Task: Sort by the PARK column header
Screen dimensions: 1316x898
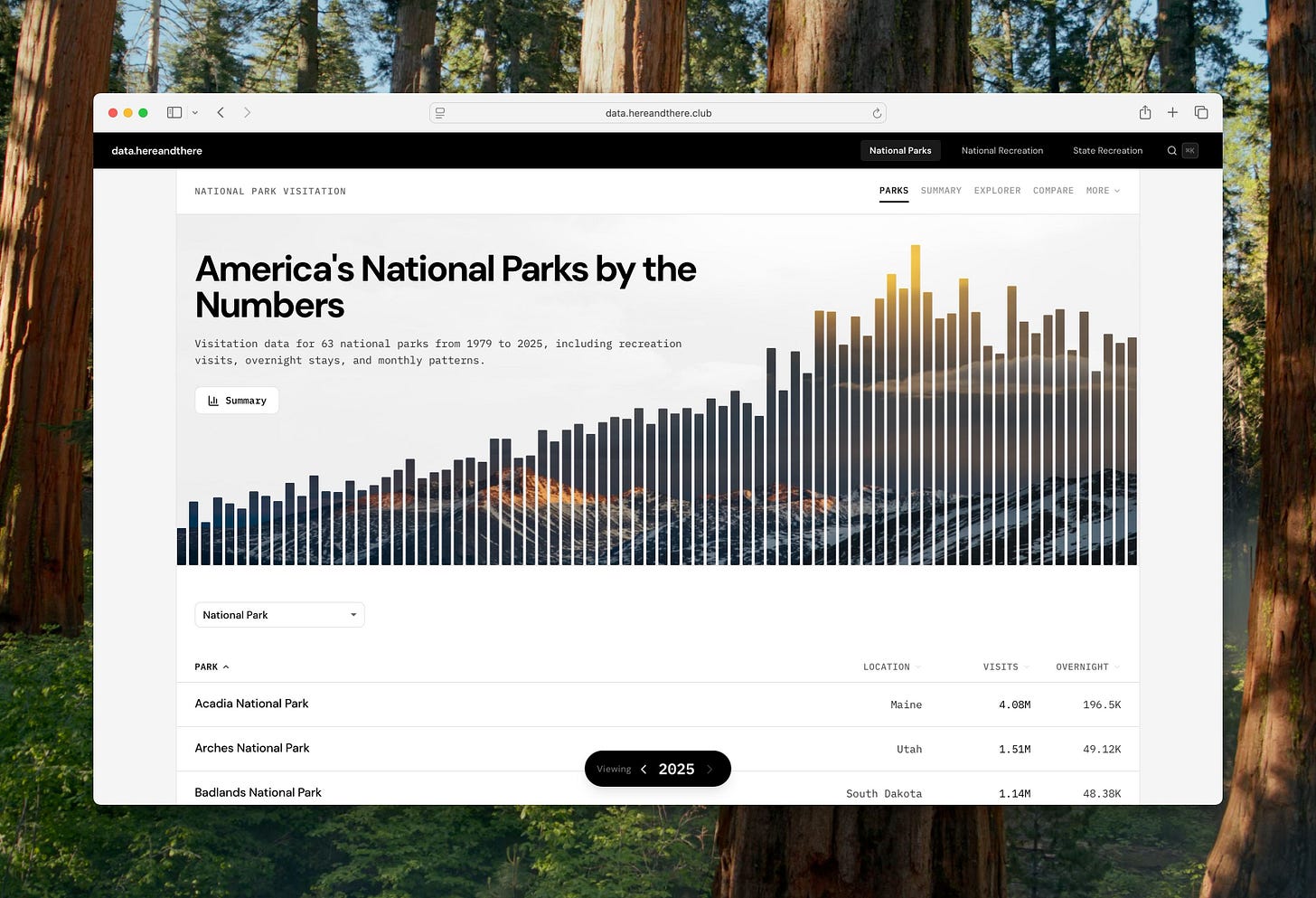Action: coord(211,667)
